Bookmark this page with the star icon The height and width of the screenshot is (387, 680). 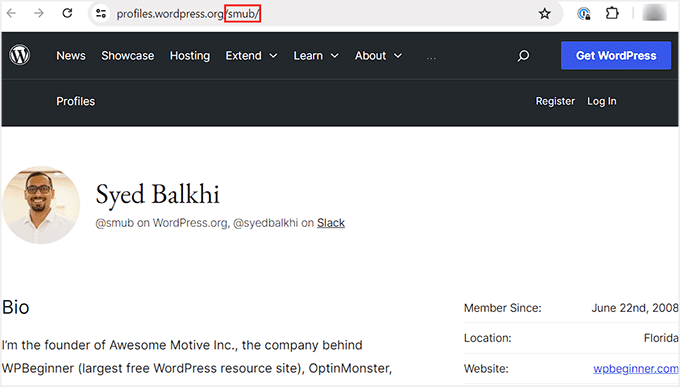tap(544, 14)
